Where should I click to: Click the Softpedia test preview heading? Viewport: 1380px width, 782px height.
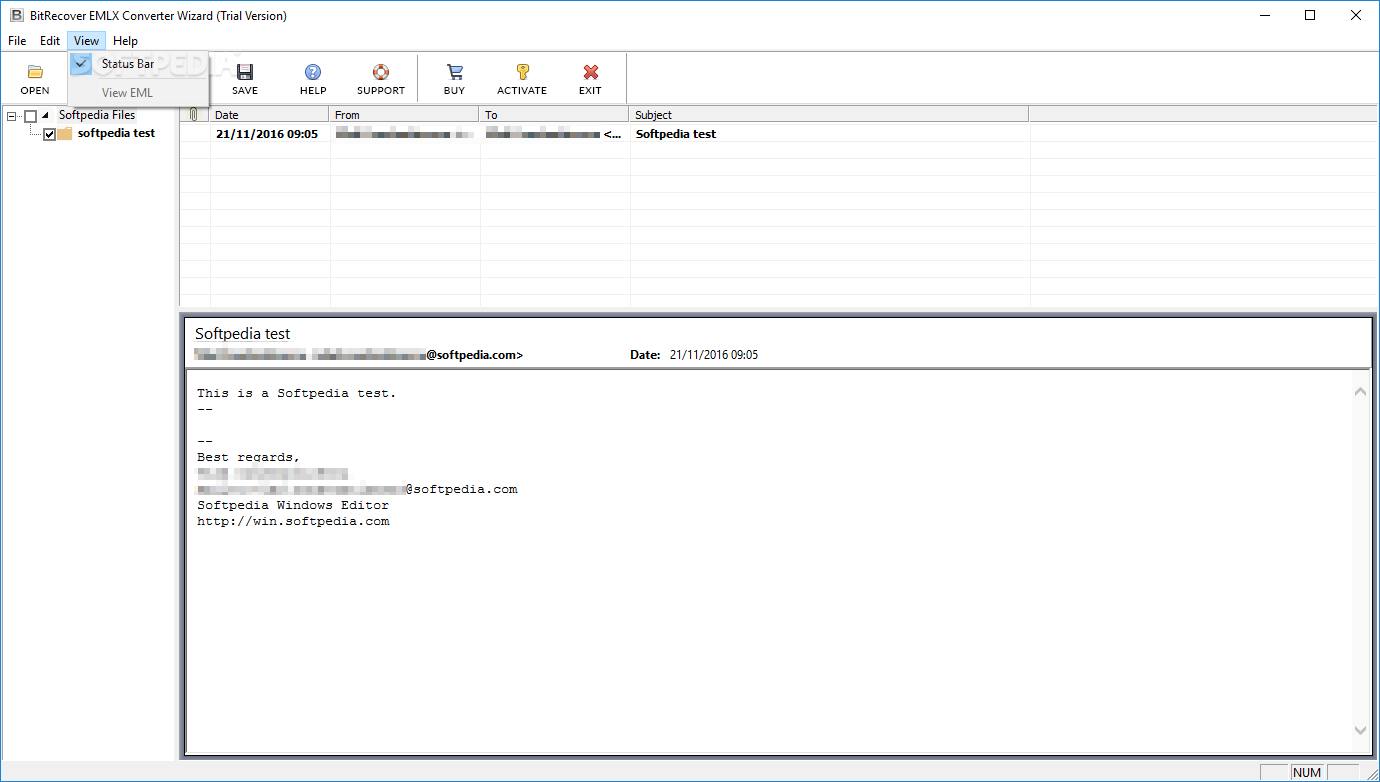242,334
